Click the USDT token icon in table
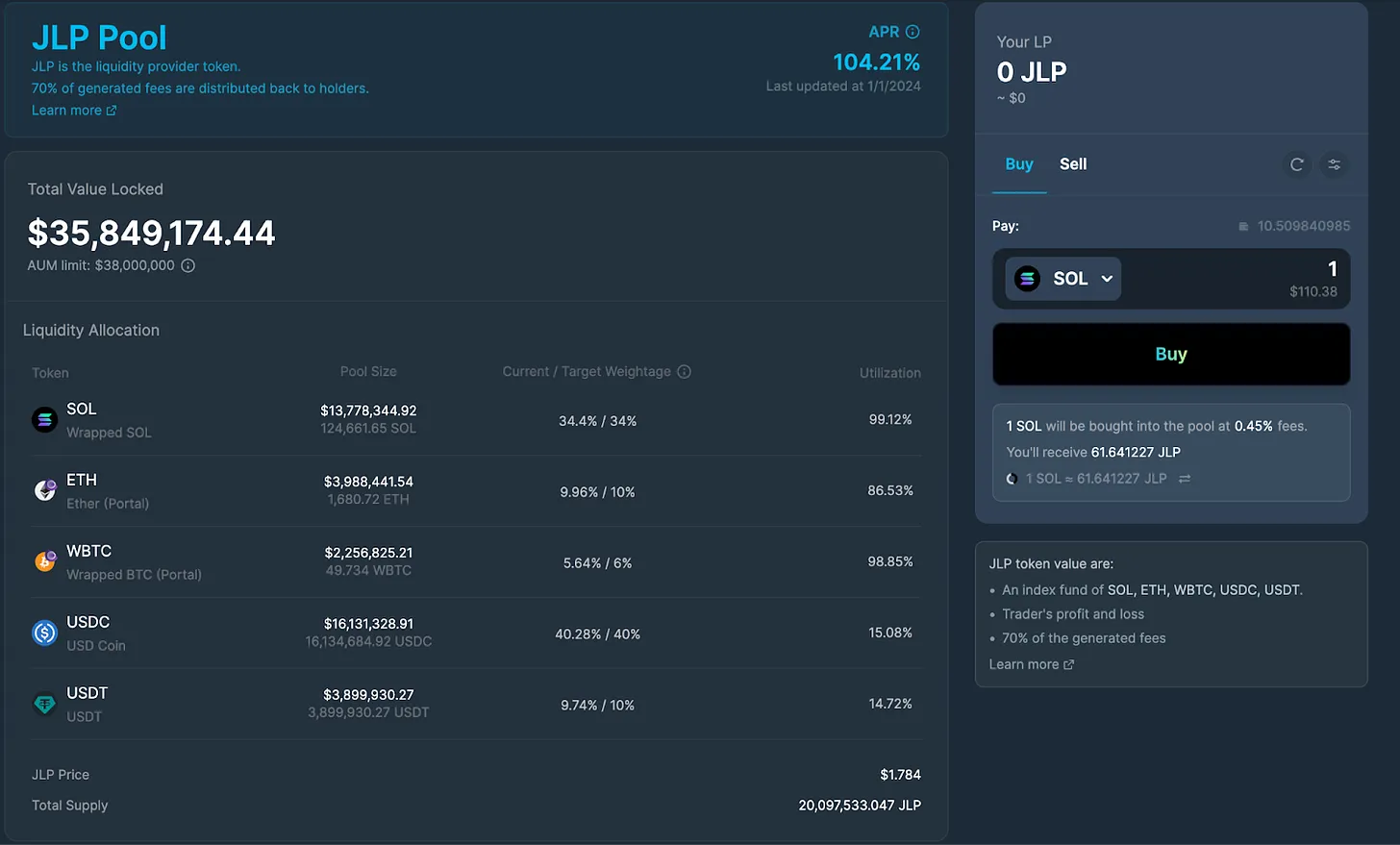The image size is (1400, 845). pyautogui.click(x=45, y=704)
